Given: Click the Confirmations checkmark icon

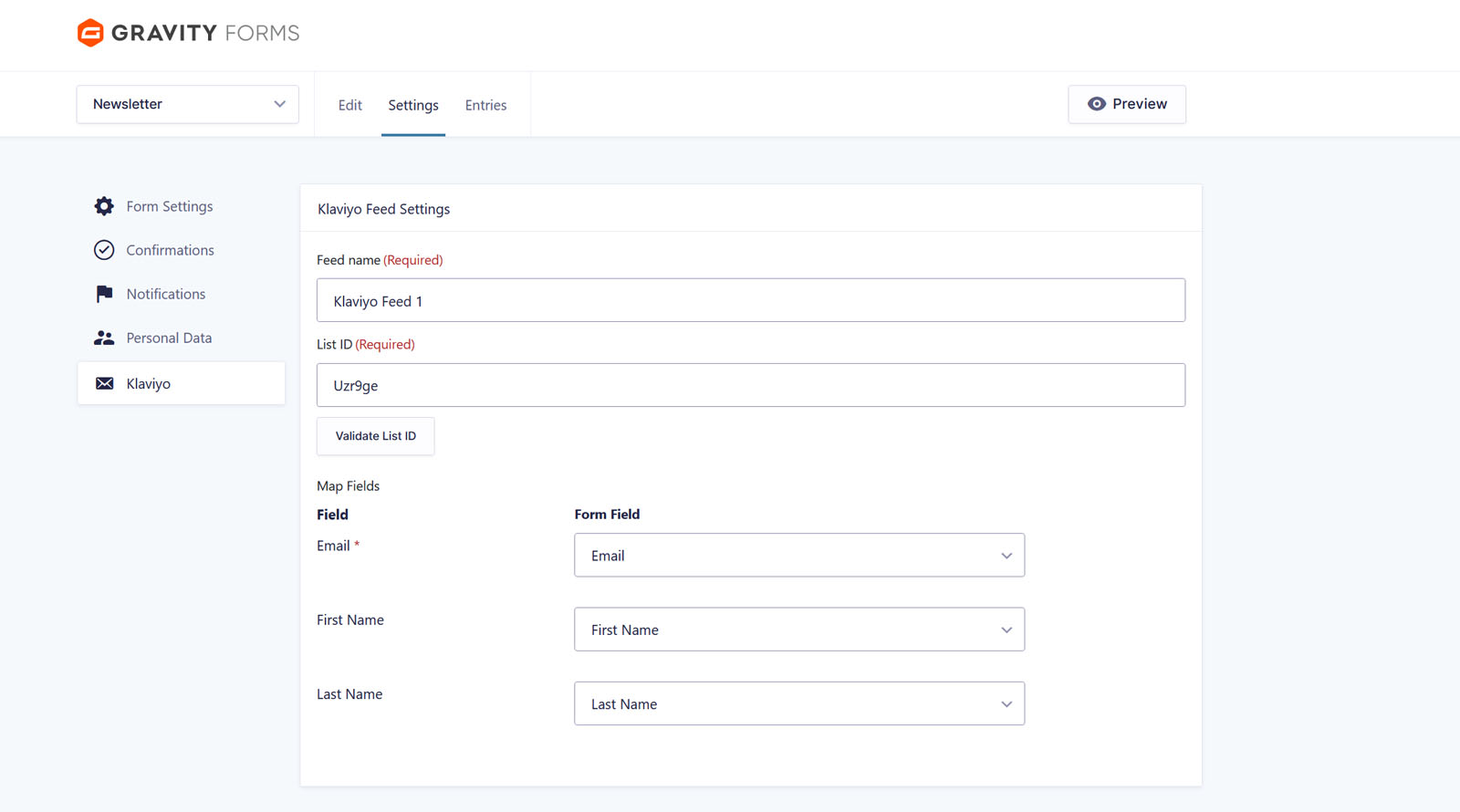Looking at the screenshot, I should click(104, 250).
